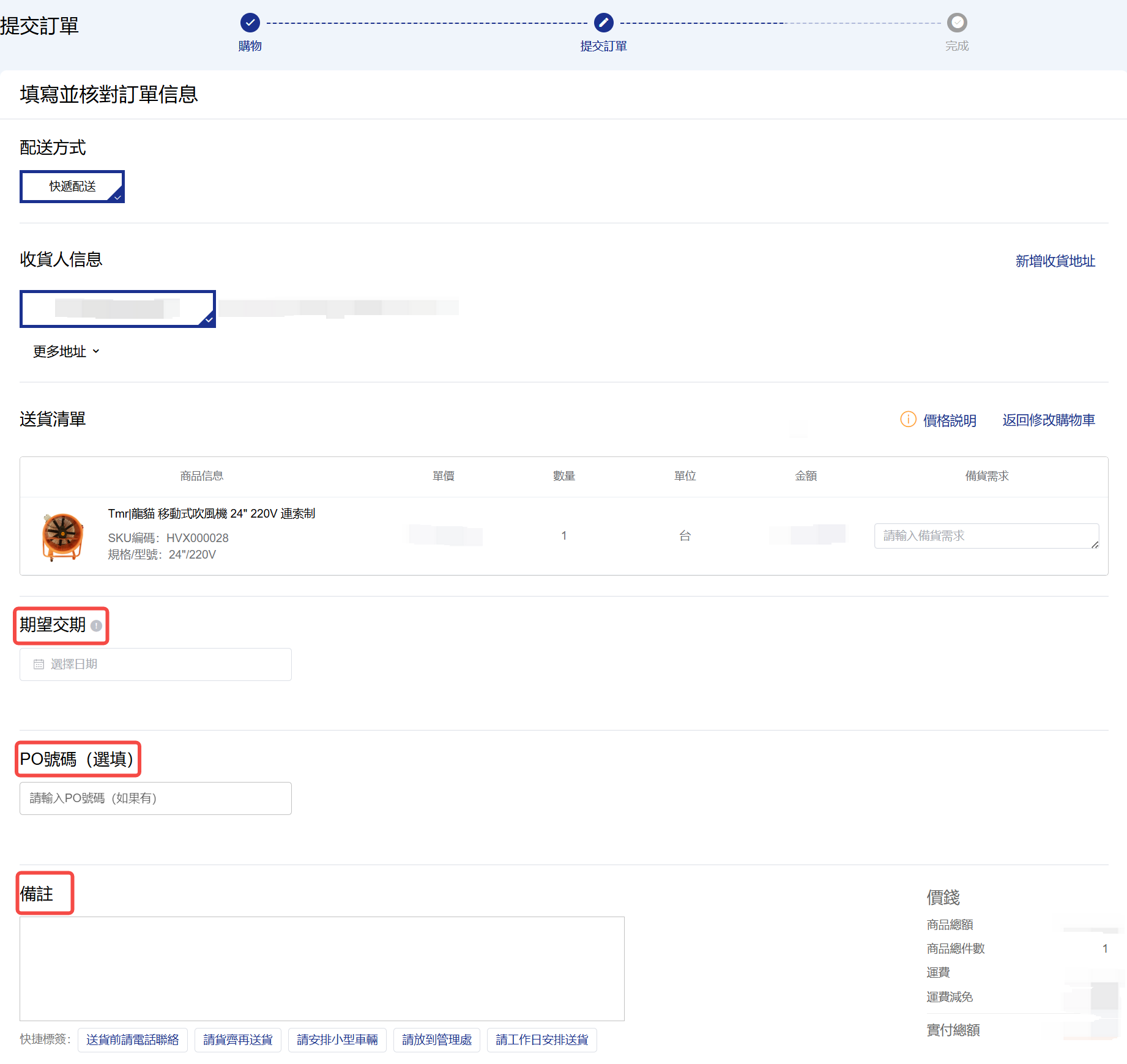The image size is (1127, 1064).
Task: Click the 提交訂單 step pencil icon
Action: [x=603, y=23]
